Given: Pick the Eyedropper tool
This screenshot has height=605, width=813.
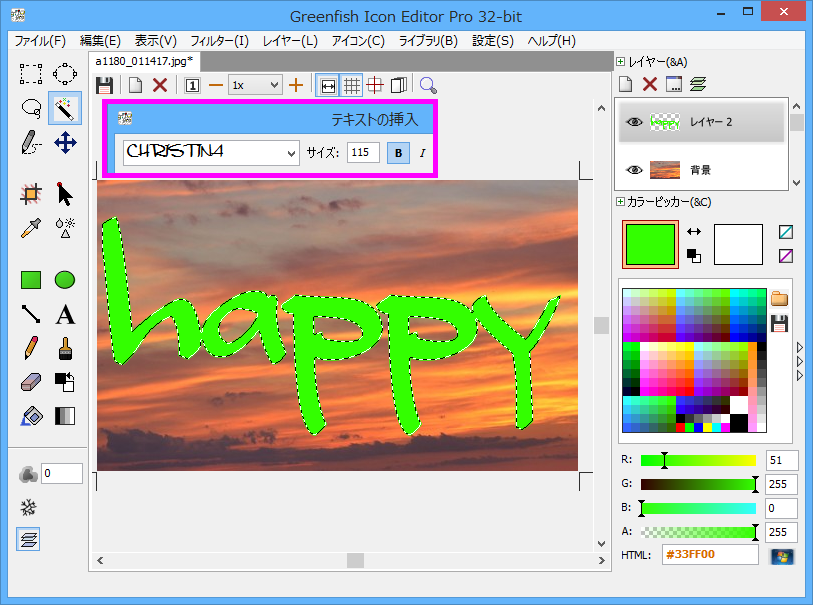Looking at the screenshot, I should [30, 227].
